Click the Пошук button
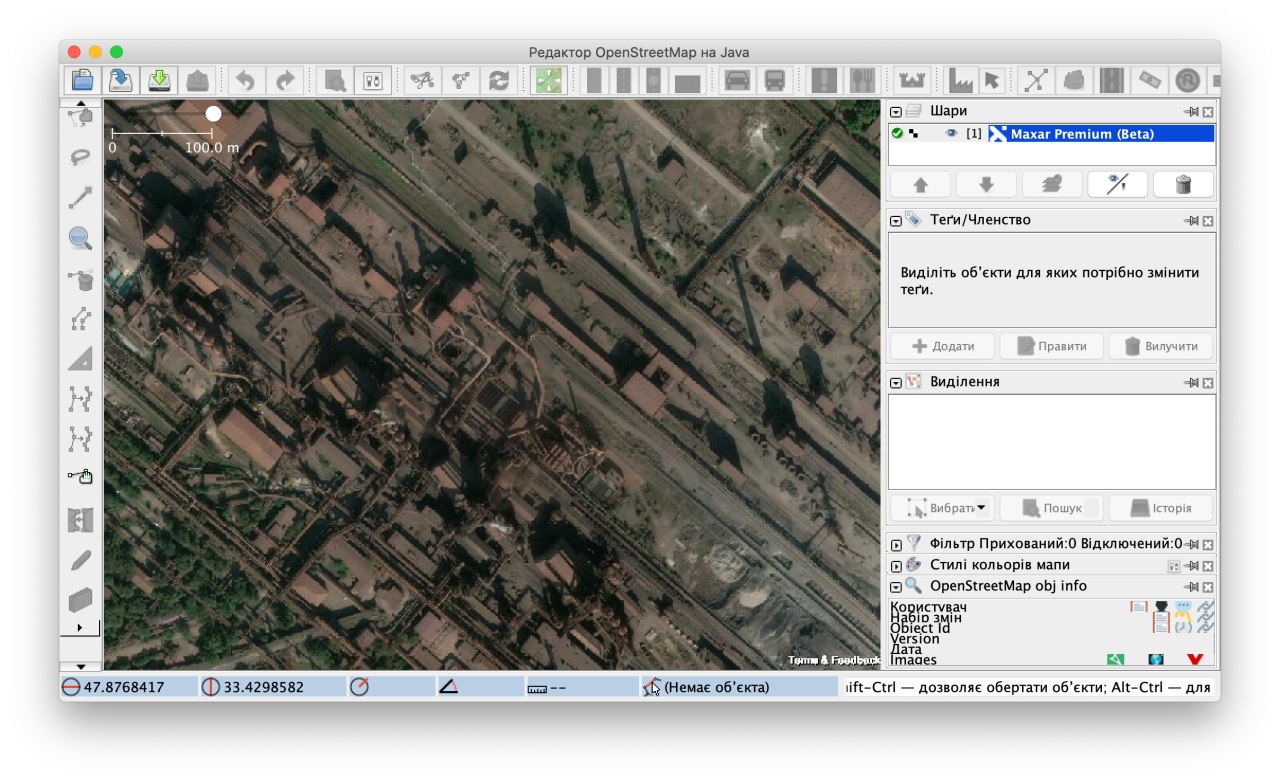Viewport: 1280px width, 780px height. tap(1051, 508)
